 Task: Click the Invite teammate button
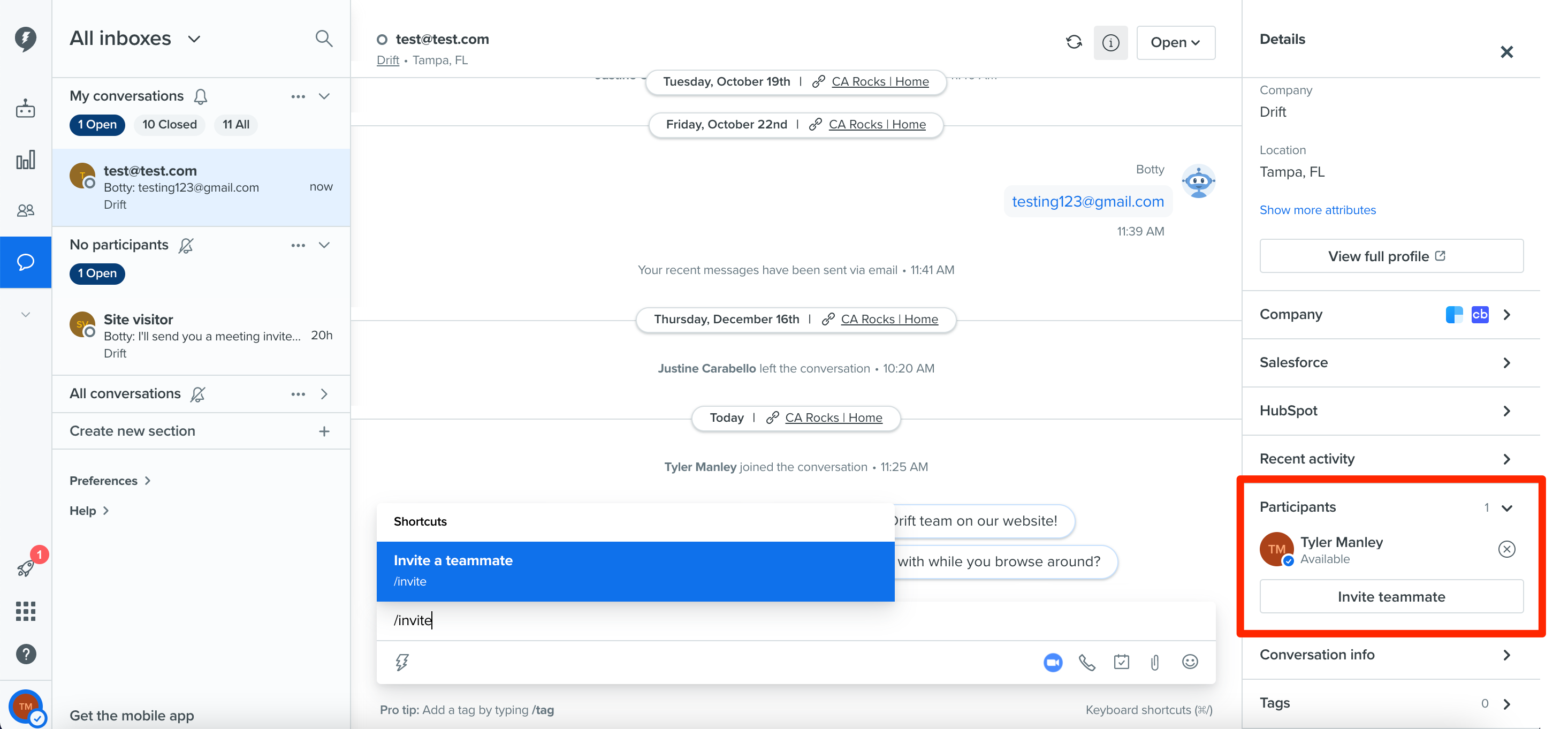tap(1391, 596)
